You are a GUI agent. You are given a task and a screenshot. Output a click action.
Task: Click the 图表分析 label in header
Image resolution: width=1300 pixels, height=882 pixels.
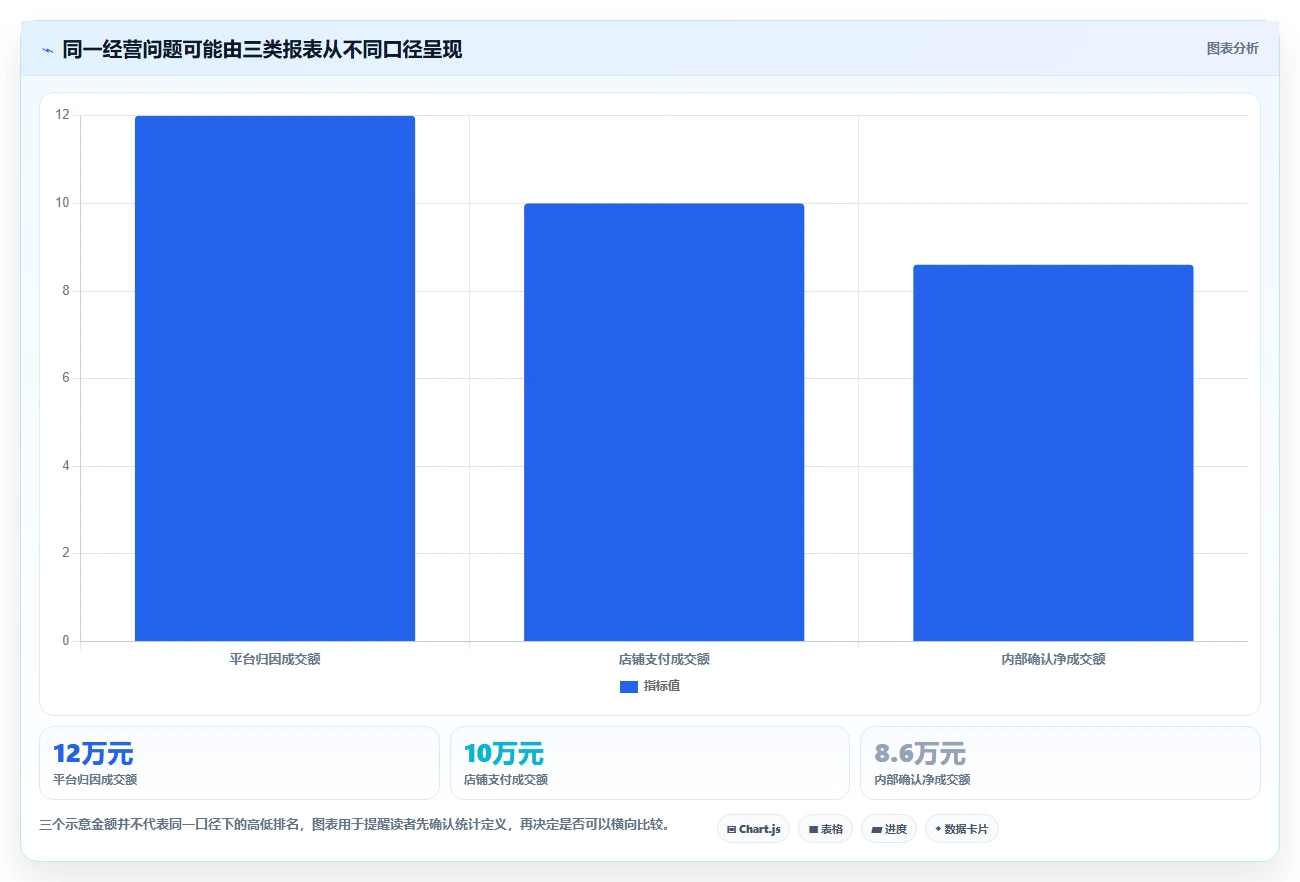tap(1233, 48)
